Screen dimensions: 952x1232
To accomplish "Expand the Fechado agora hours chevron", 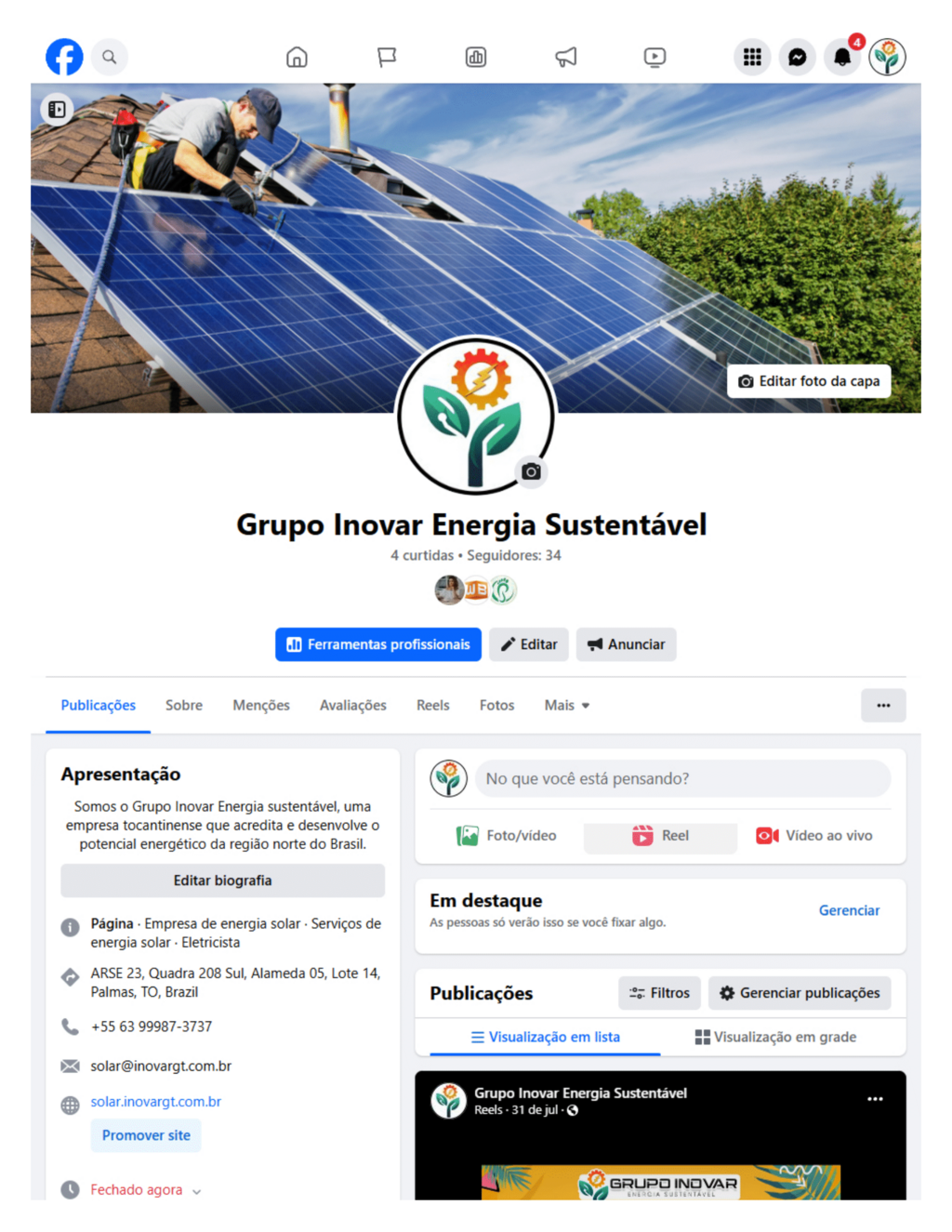I will point(196,1191).
